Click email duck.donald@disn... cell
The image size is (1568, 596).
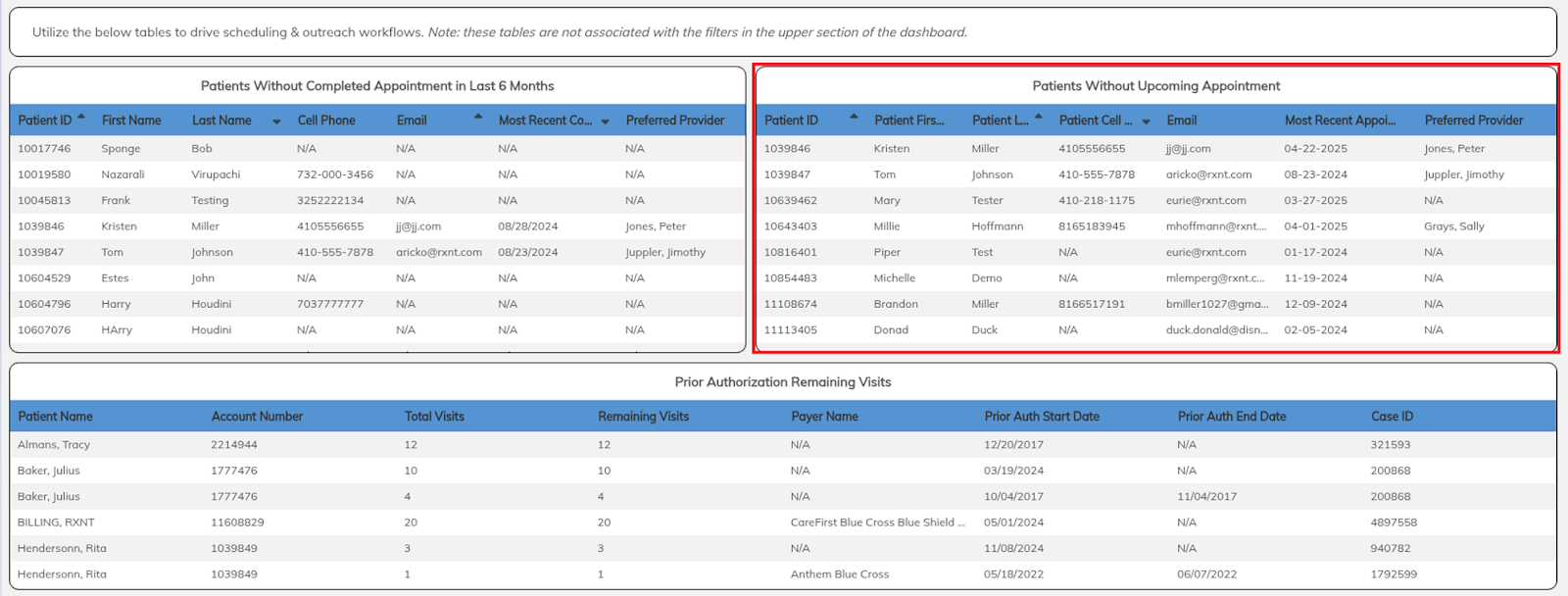(1217, 330)
